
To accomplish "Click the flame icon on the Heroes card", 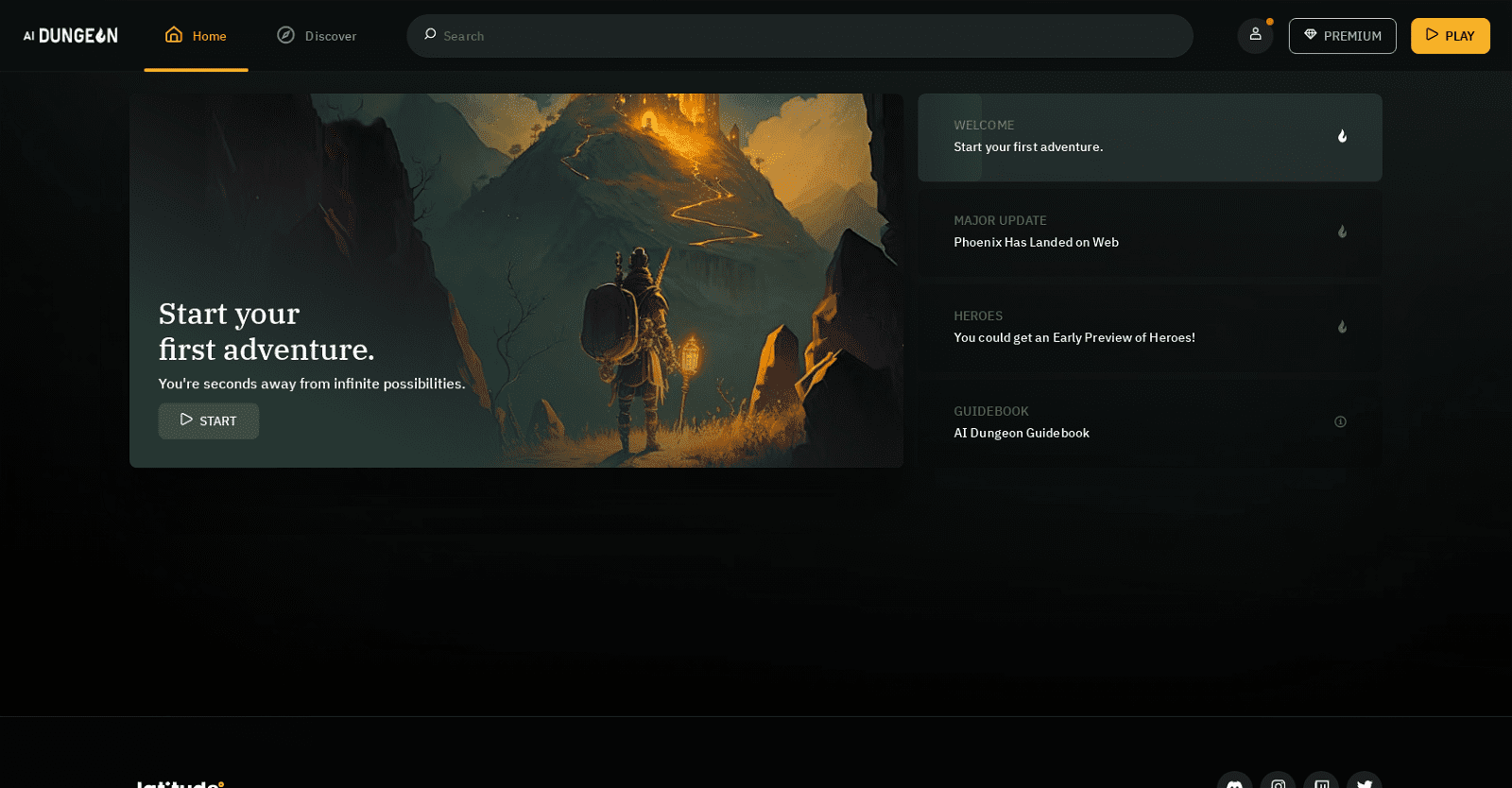I will click(1342, 327).
